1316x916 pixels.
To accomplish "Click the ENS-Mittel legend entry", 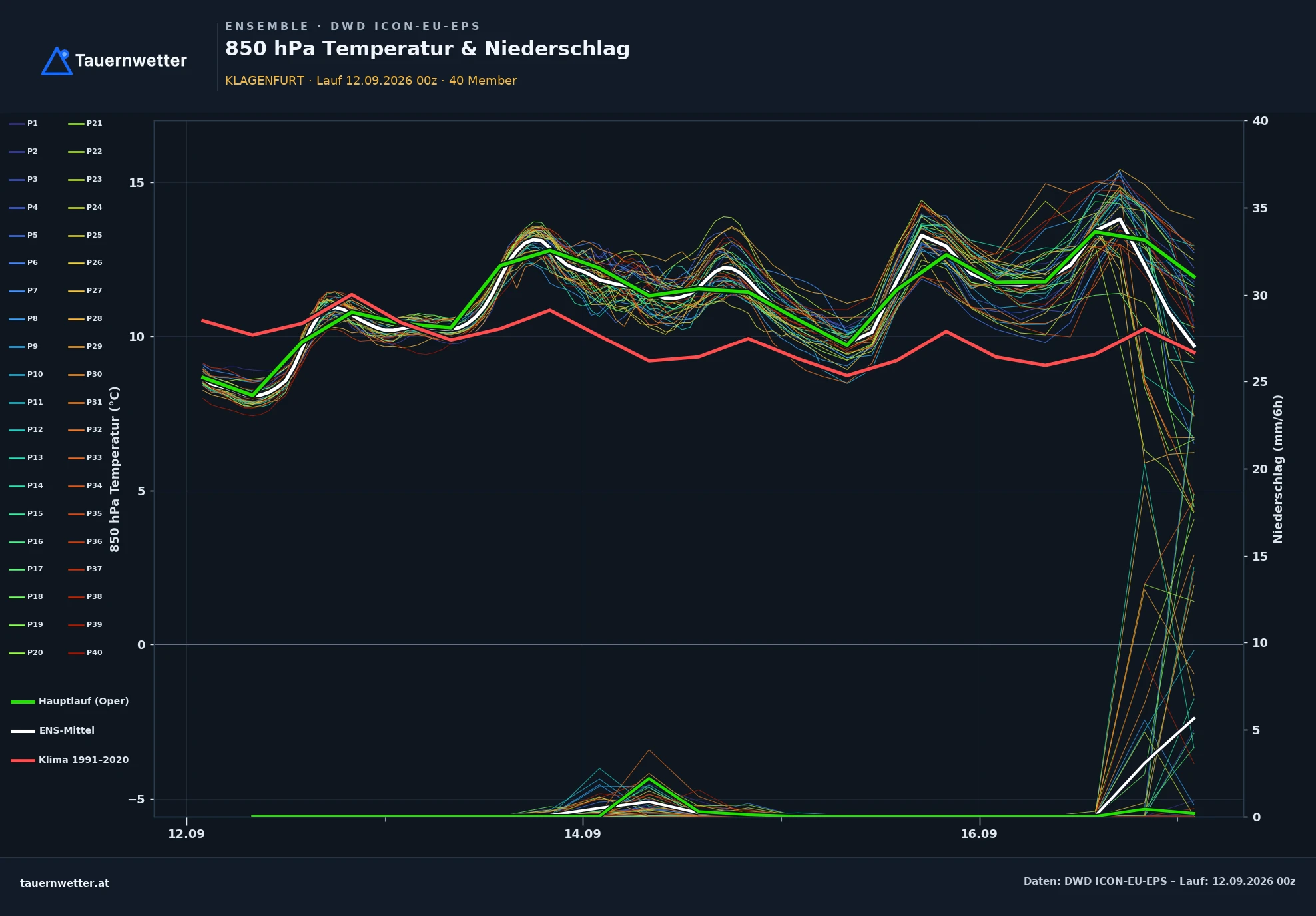I will click(x=53, y=731).
